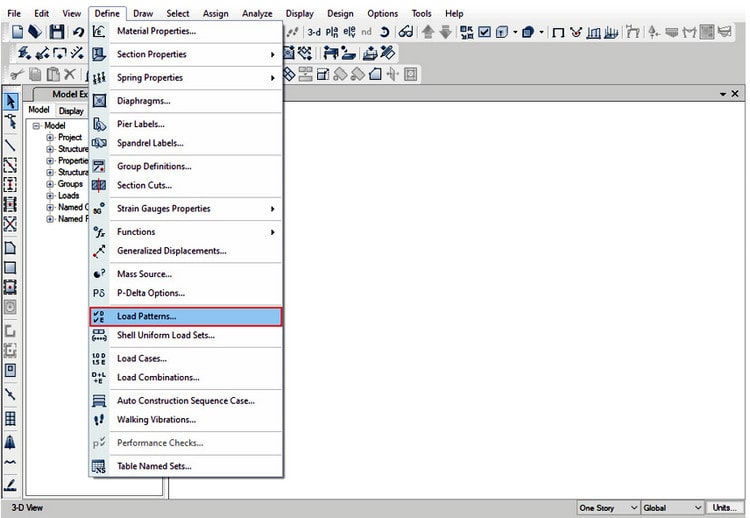Open the File menu

pyautogui.click(x=14, y=13)
